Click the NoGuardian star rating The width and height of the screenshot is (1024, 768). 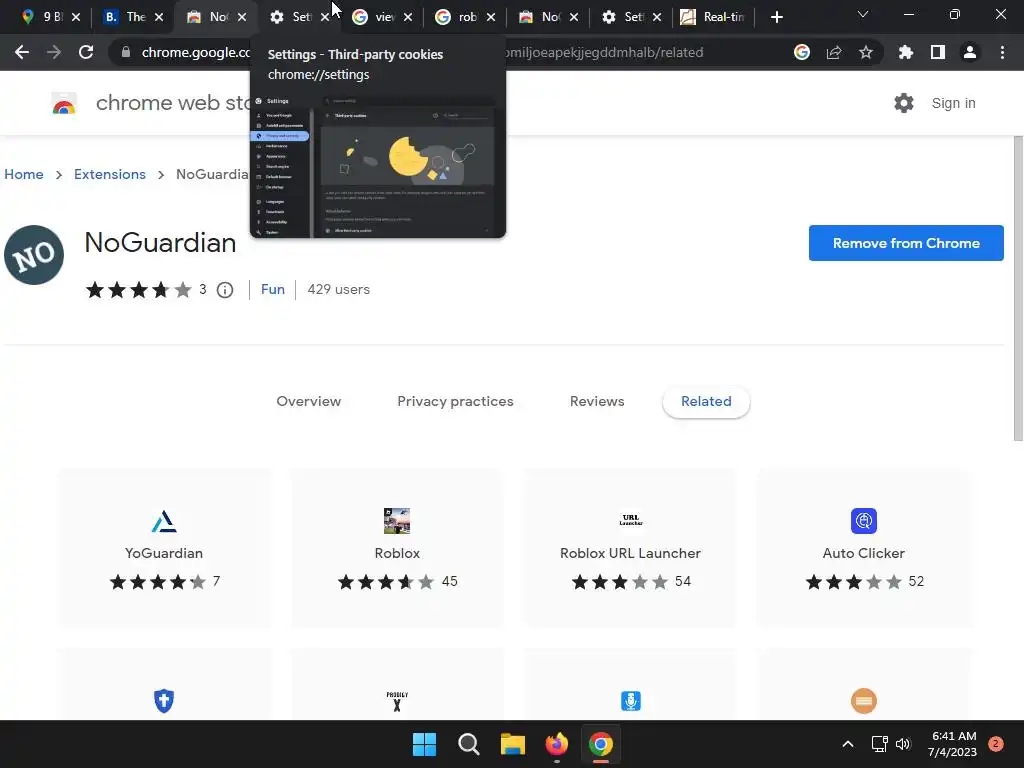coord(138,289)
